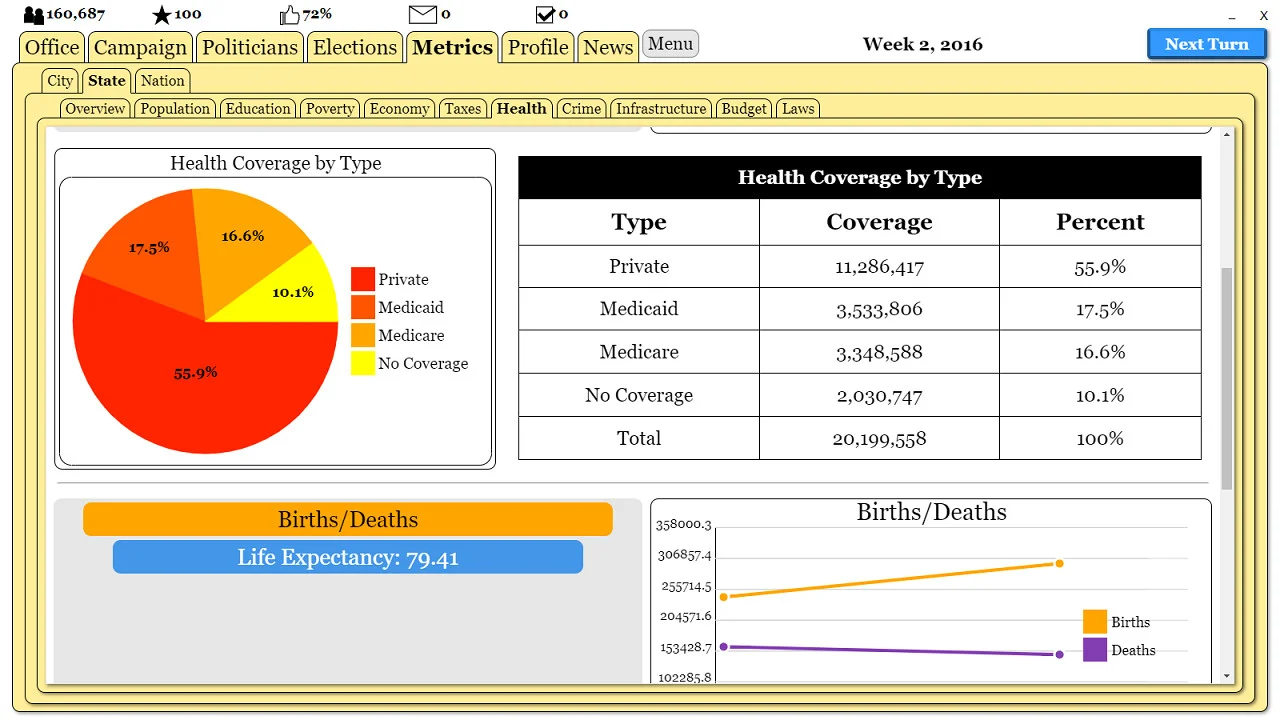Open the Crime sub-tab
The height and width of the screenshot is (720, 1280).
point(581,108)
